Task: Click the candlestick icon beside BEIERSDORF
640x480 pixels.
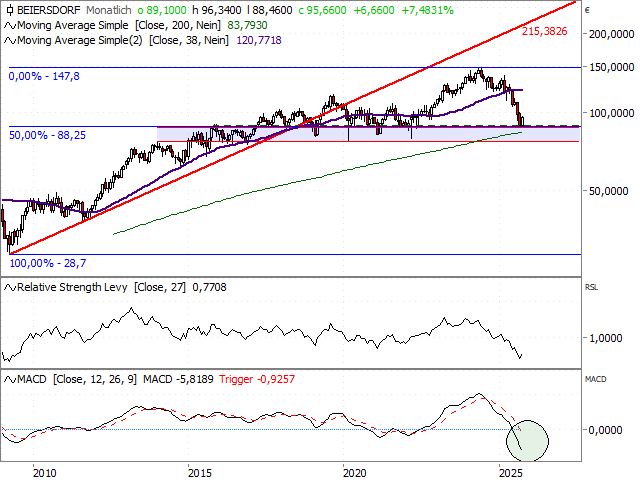Action: click(x=10, y=9)
